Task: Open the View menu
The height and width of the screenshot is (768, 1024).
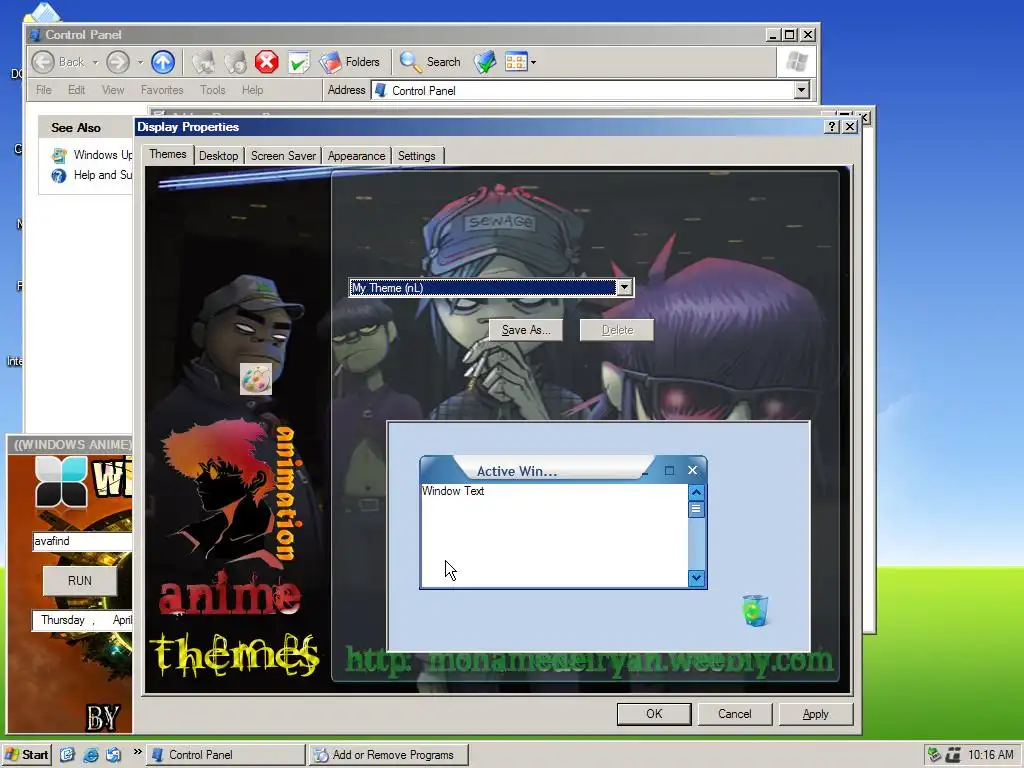Action: pos(113,90)
